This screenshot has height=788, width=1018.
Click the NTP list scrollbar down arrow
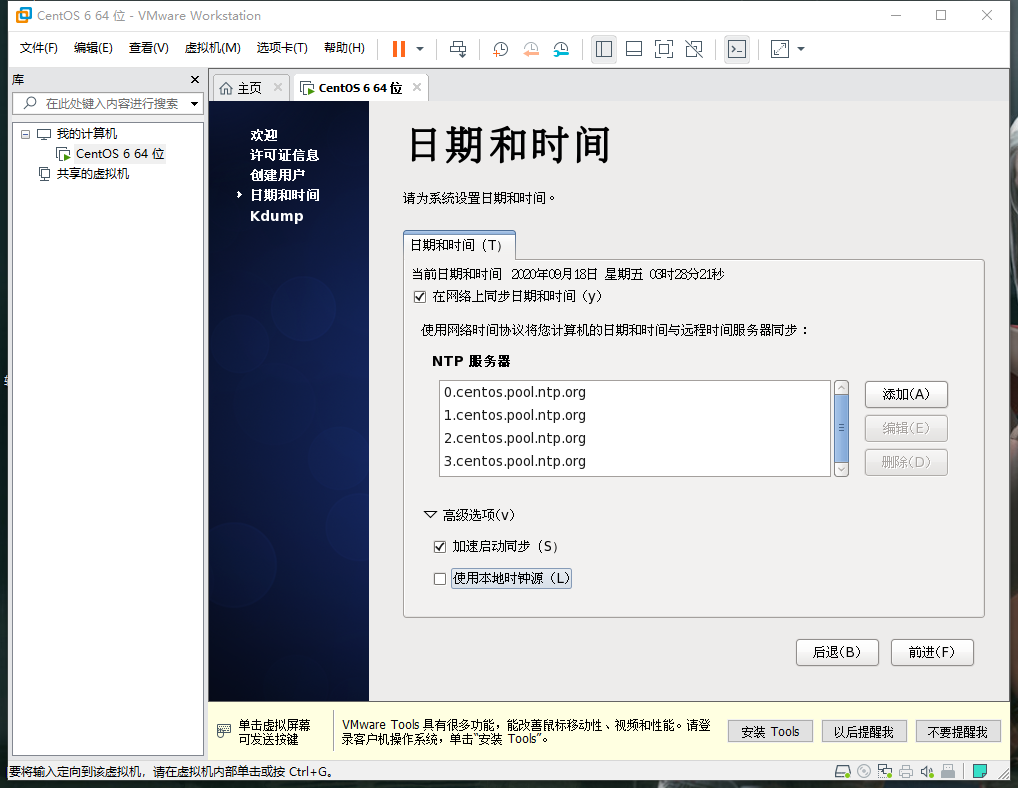point(841,469)
